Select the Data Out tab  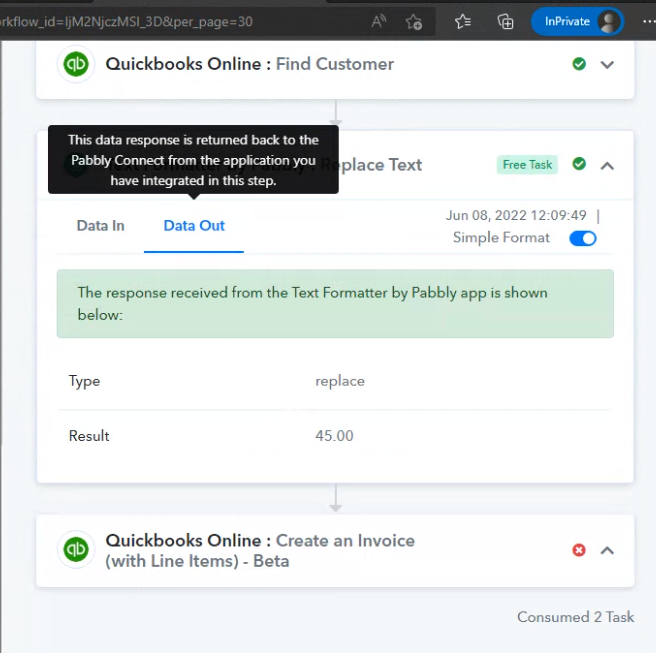[x=194, y=225]
